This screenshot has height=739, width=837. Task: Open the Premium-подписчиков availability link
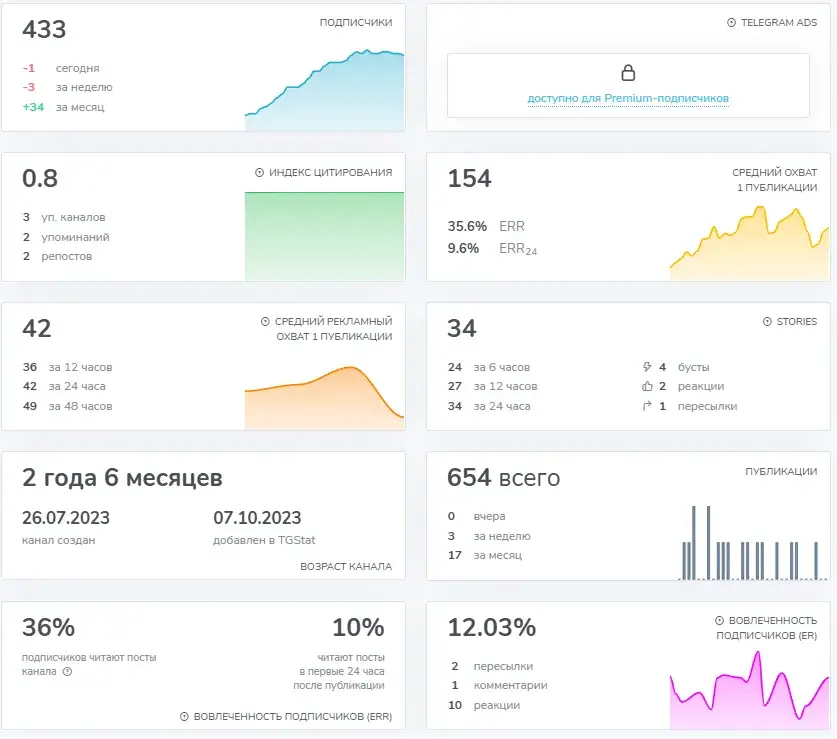(x=628, y=98)
